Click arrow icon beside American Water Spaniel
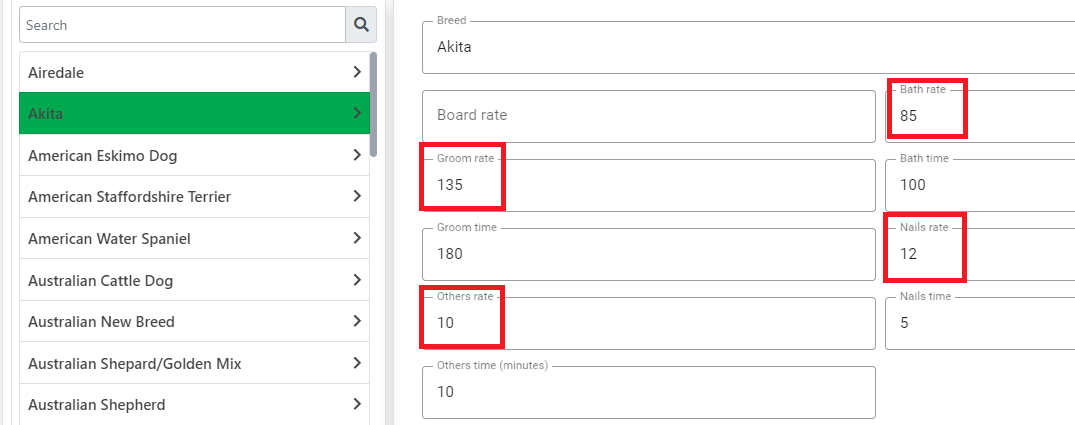 (x=357, y=238)
